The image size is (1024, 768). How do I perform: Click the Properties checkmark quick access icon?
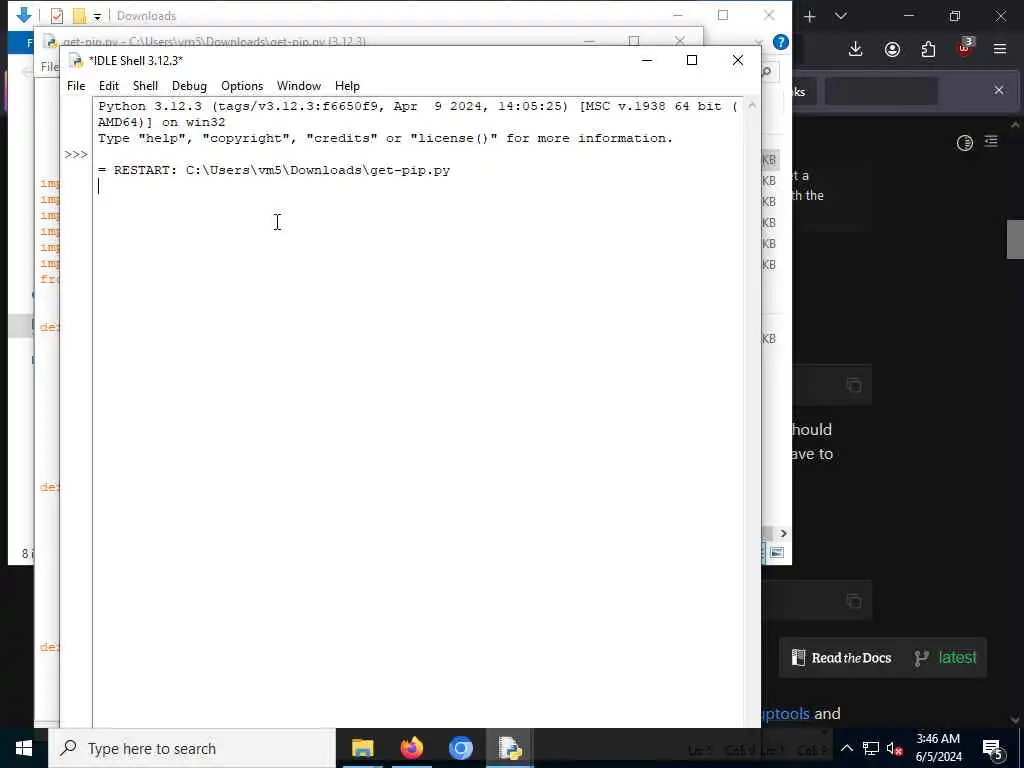57,16
